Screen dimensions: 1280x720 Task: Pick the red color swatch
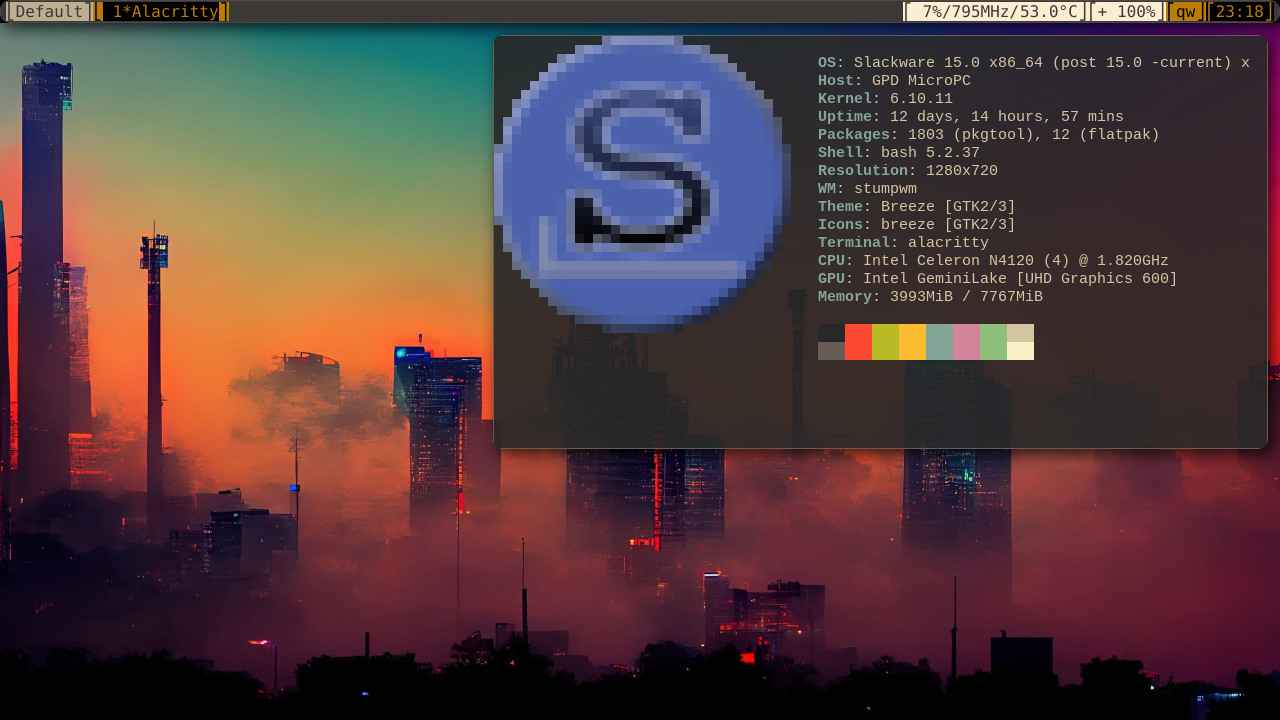(858, 342)
